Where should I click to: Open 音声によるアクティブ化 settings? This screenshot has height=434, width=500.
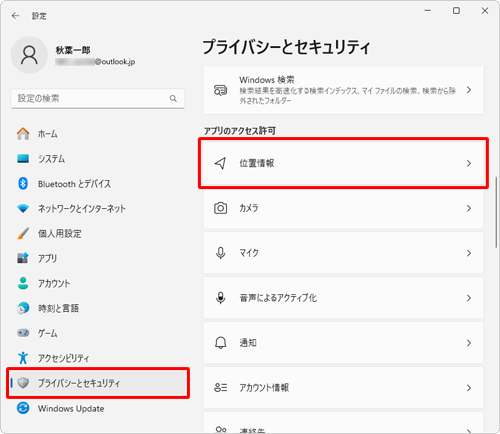coord(343,298)
